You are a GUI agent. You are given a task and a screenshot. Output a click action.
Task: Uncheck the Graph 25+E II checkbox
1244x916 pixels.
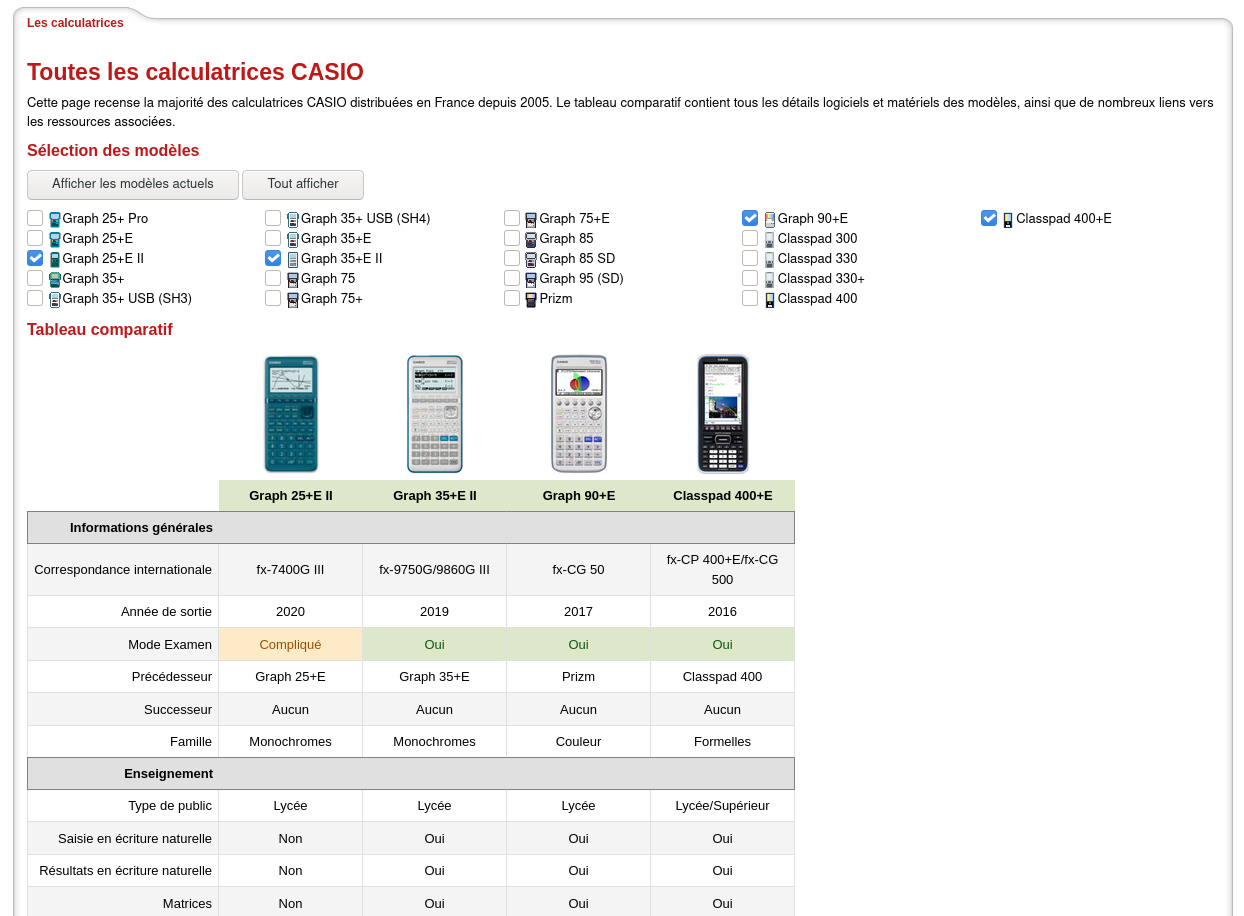tap(35, 258)
